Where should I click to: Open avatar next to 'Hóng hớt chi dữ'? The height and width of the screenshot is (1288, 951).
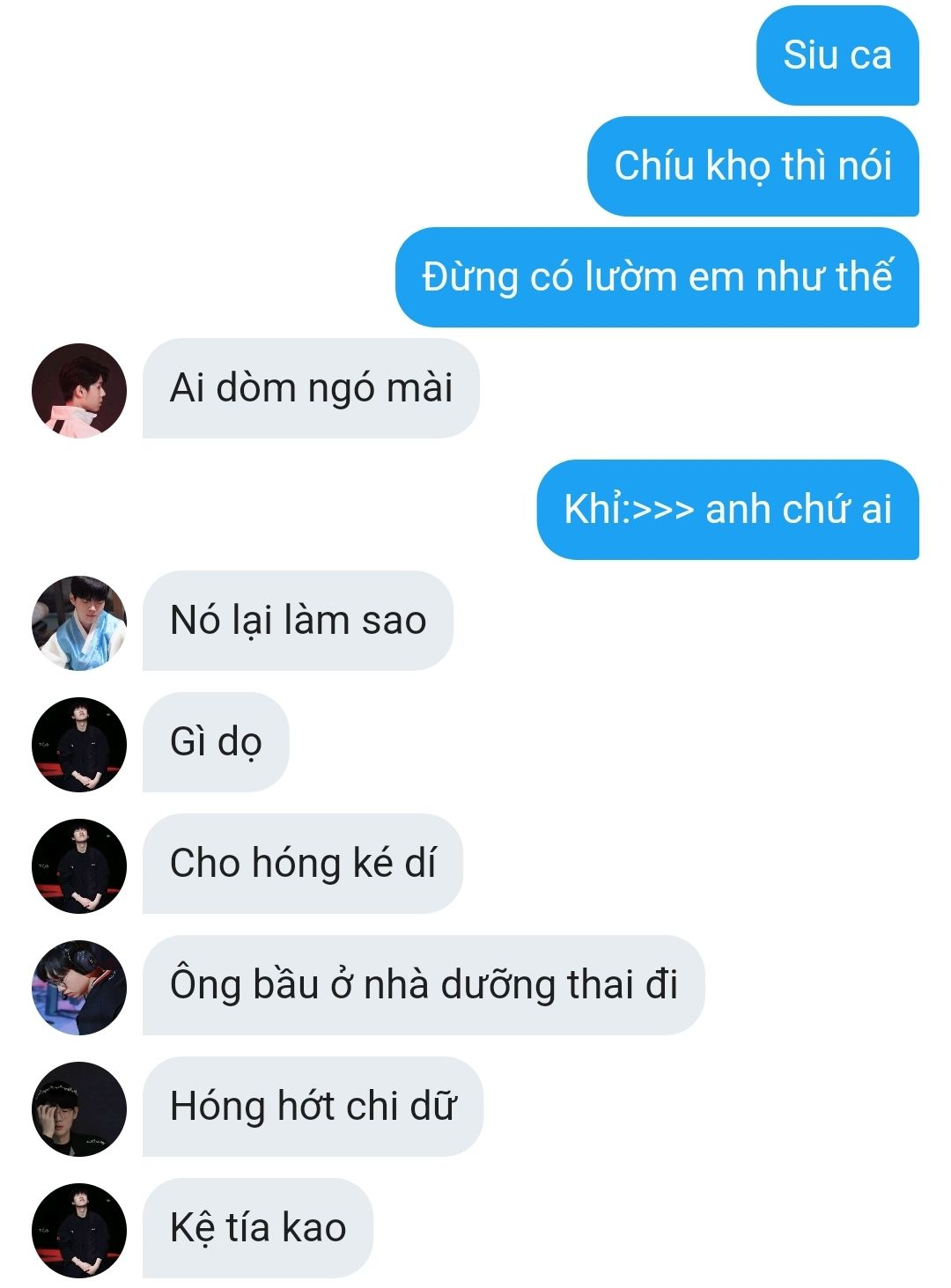pyautogui.click(x=79, y=1108)
